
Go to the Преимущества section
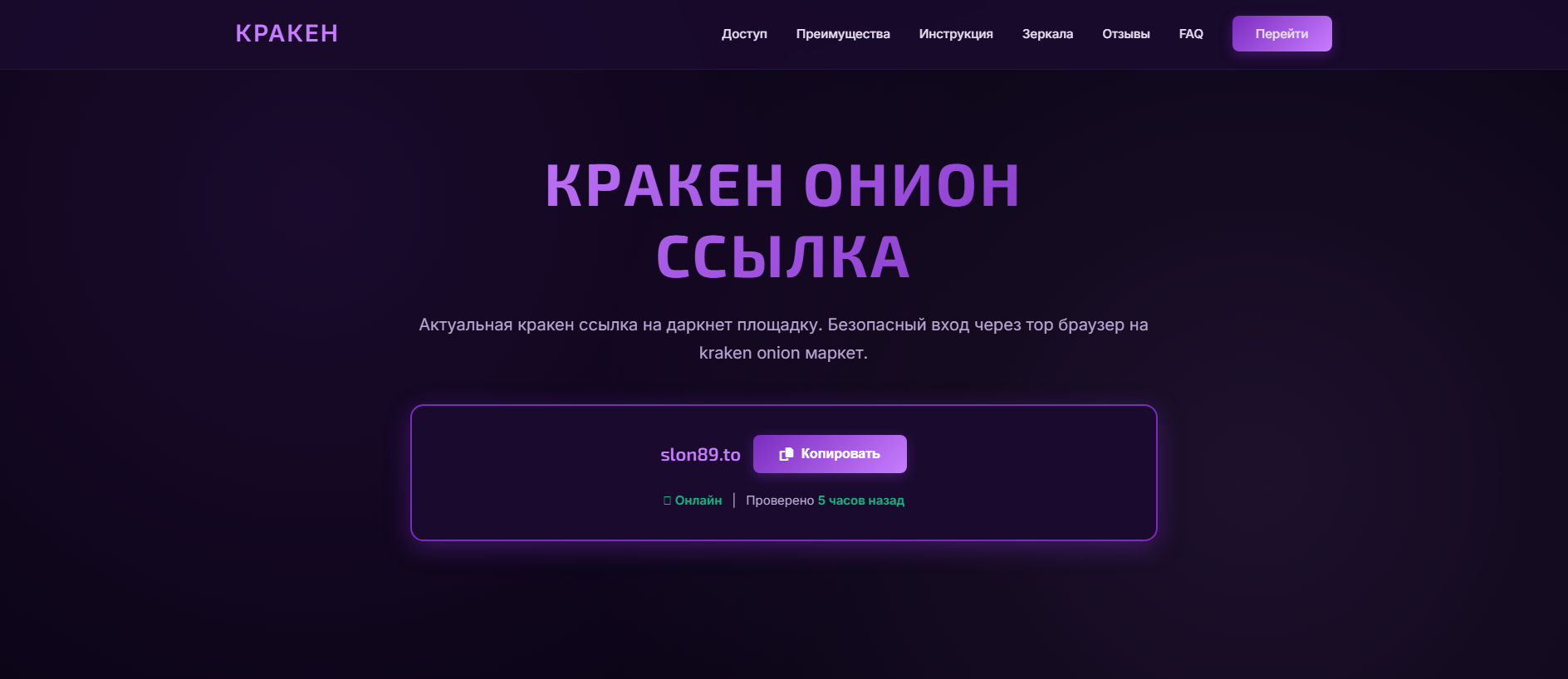(843, 34)
